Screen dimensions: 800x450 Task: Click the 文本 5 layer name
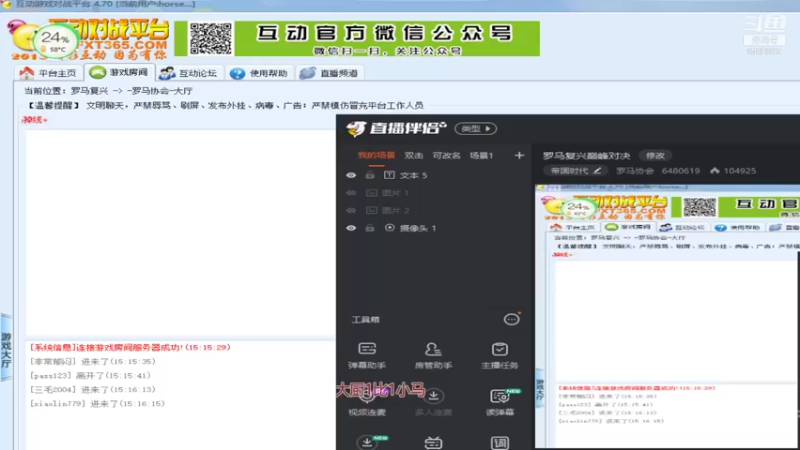(413, 175)
